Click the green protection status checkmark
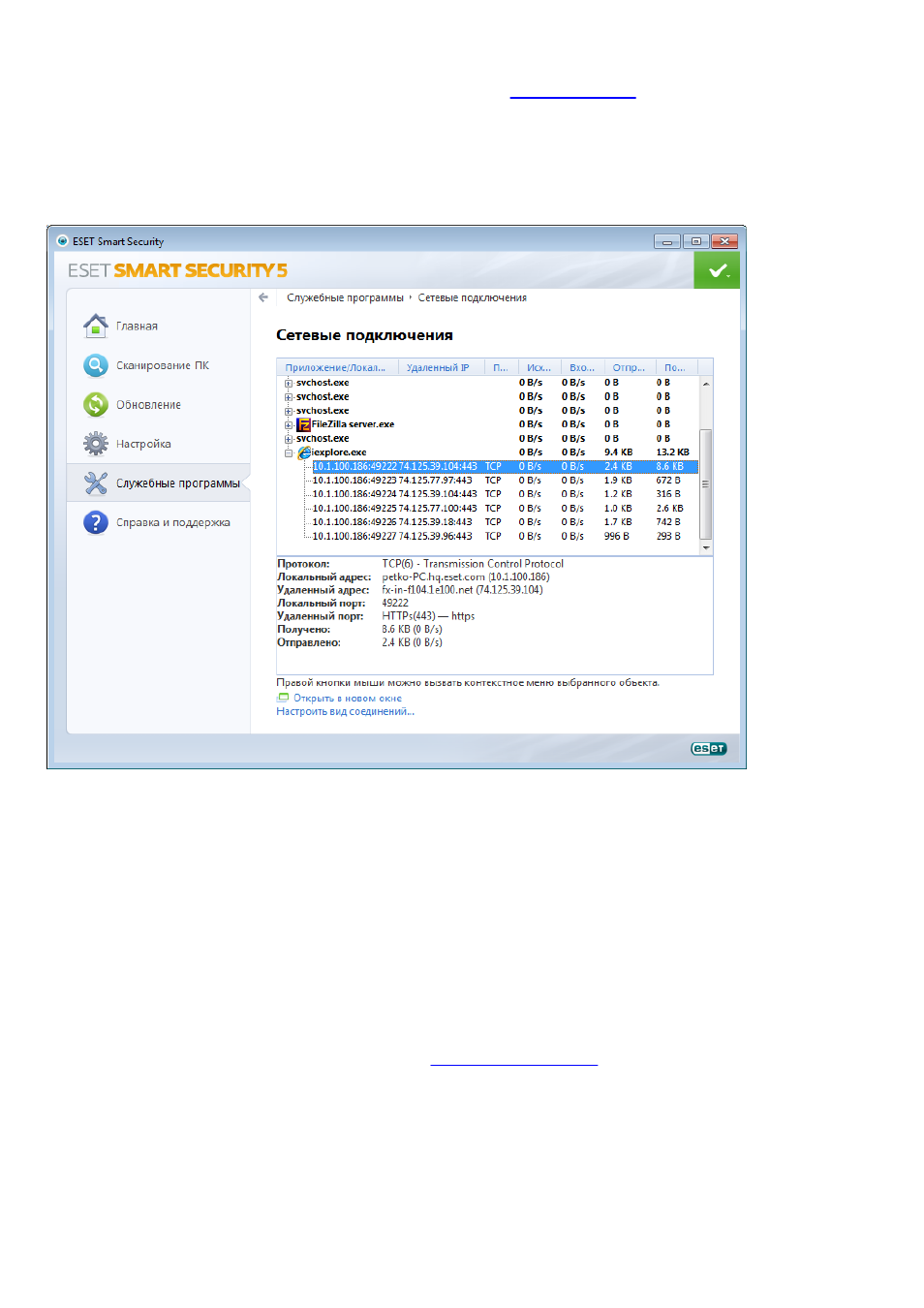 717,270
